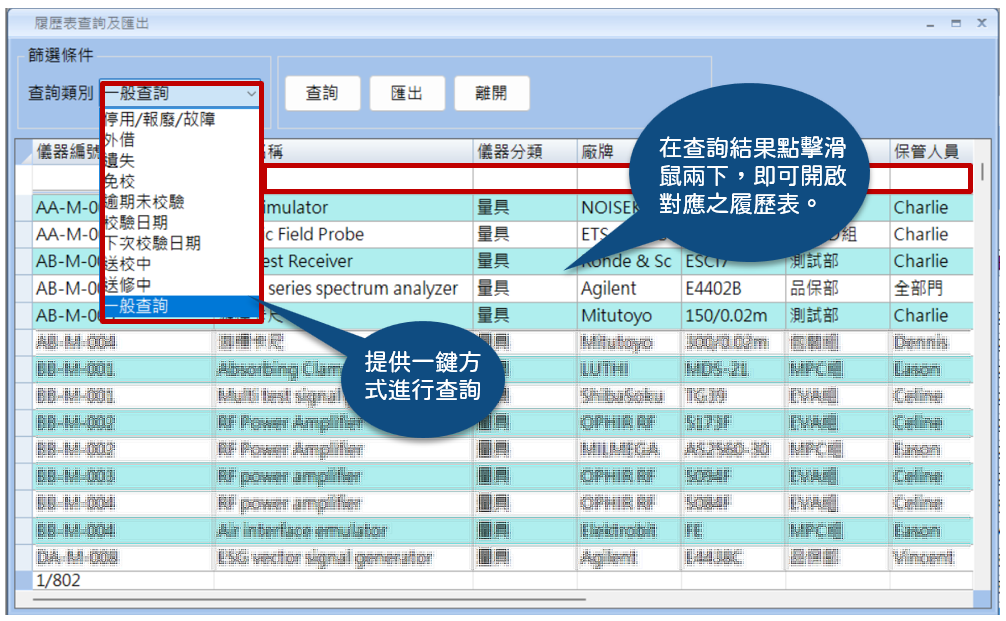Viewport: 1006px width, 621px height.
Task: Select 停用/報廢/故障 from dropdown list
Action: pos(160,119)
